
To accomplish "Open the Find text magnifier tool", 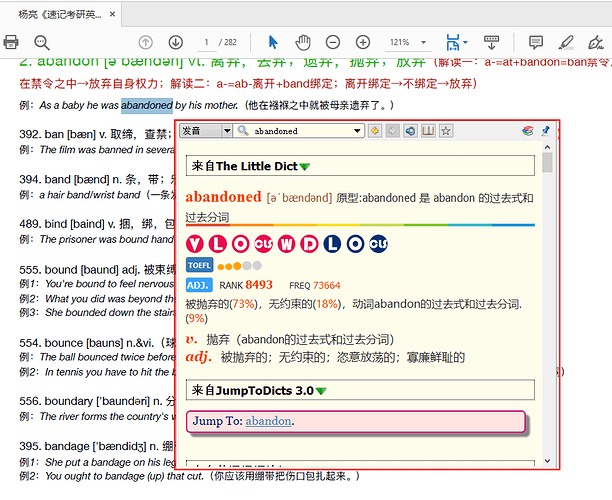I will coord(42,43).
